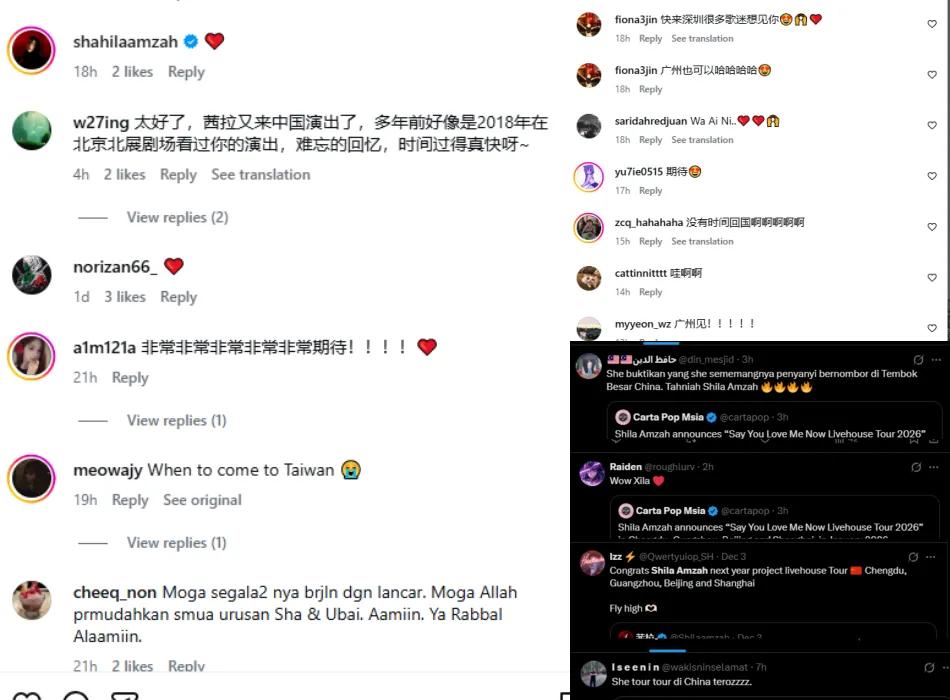Viewport: 950px width, 700px height.
Task: Toggle See translation on w27ing's comment
Action: (261, 175)
